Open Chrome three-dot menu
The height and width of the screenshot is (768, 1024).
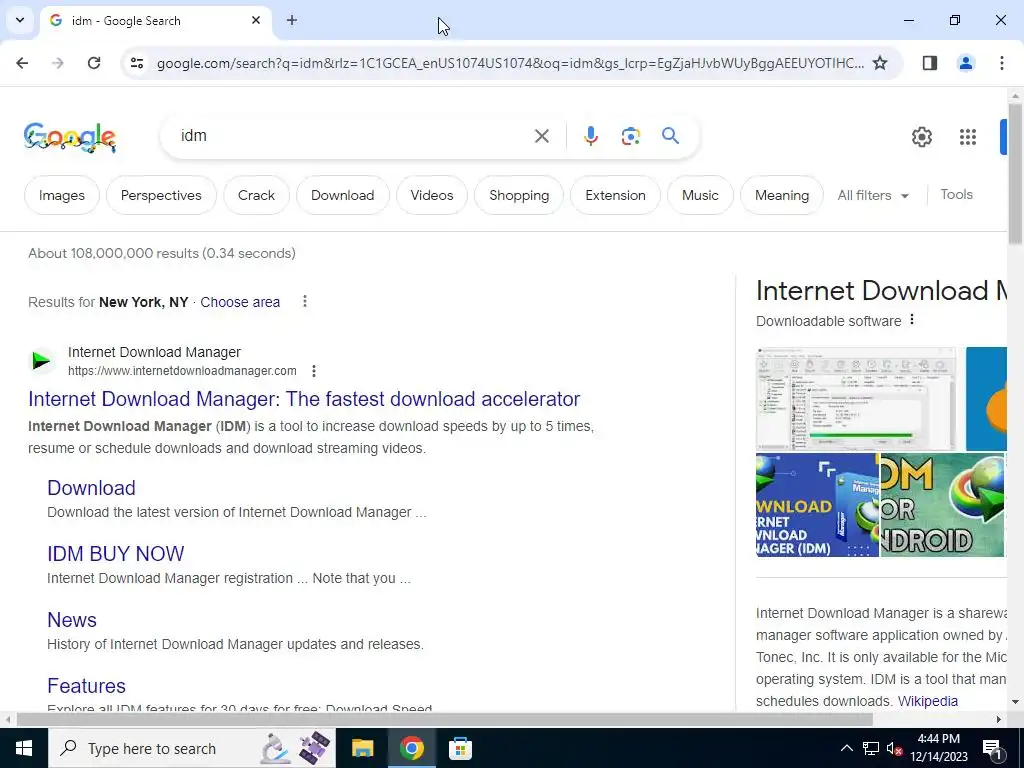click(1001, 63)
